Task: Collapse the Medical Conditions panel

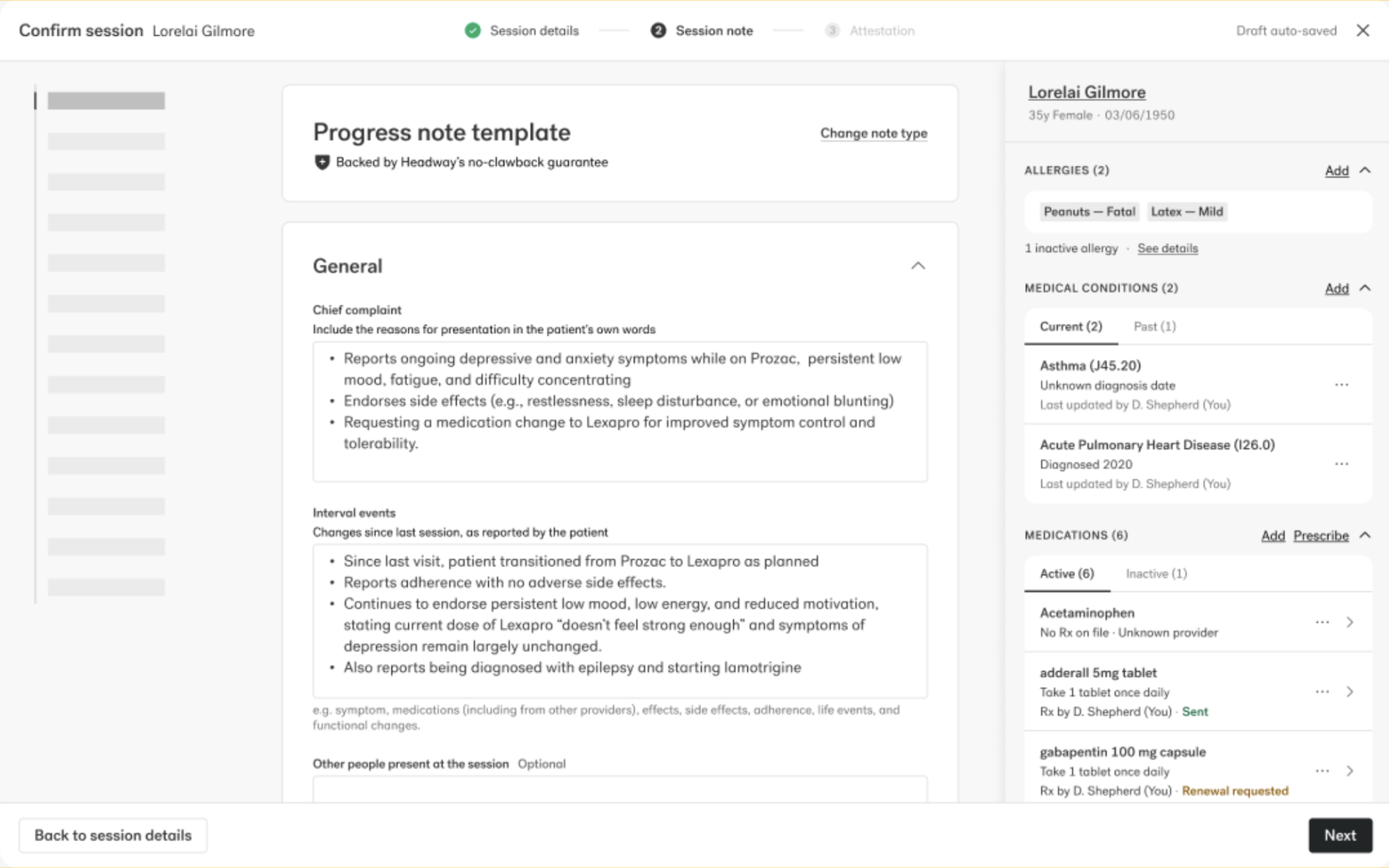Action: pos(1365,288)
